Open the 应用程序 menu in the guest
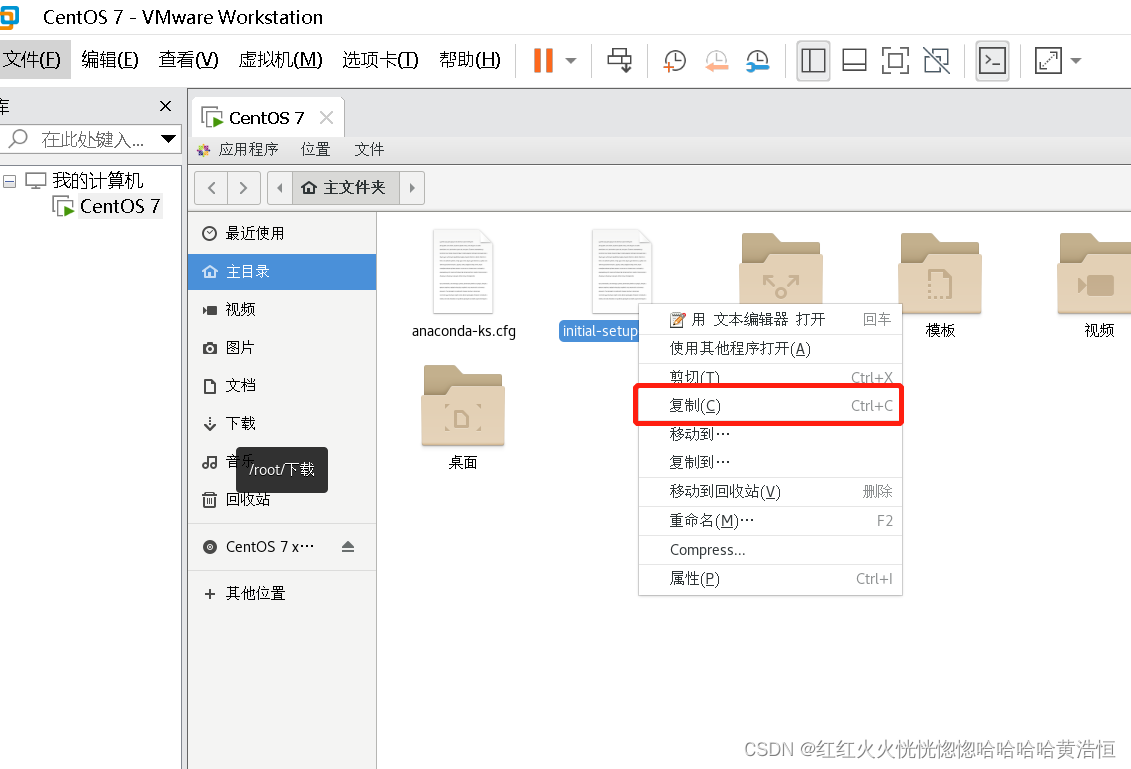 [248, 149]
